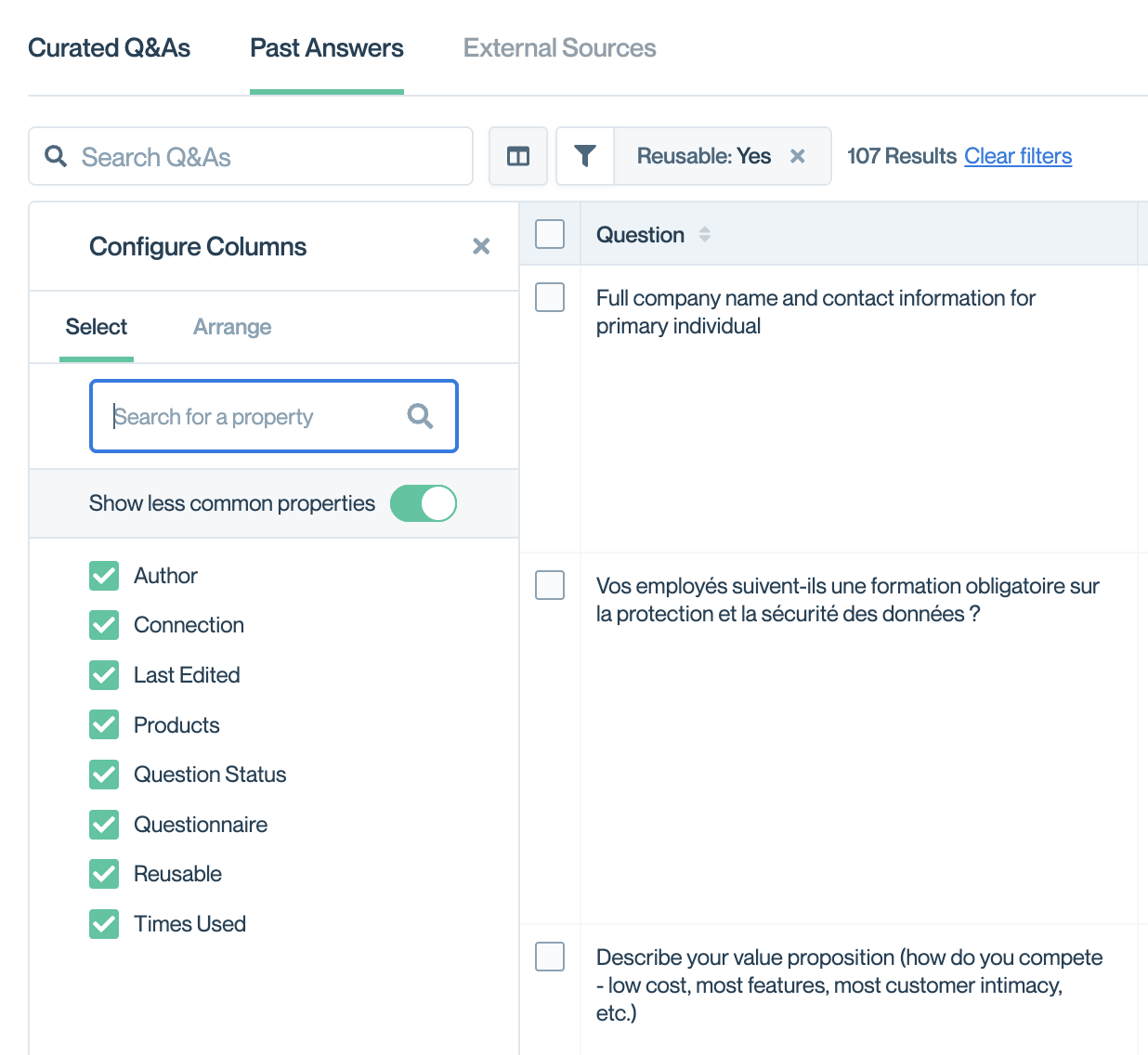Select all rows via header checkbox

click(x=550, y=234)
